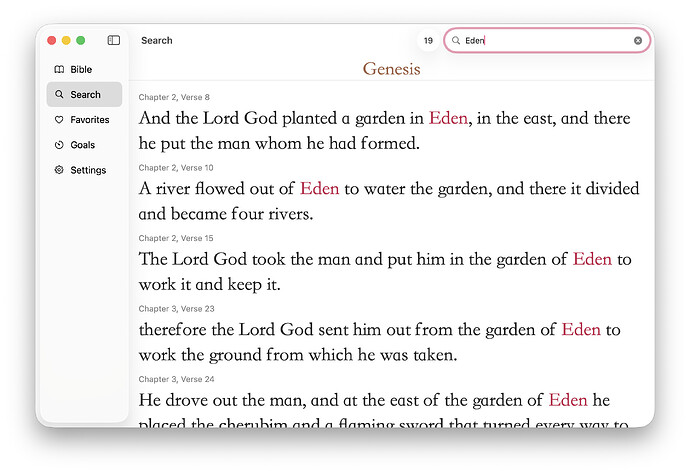Open the Chapter 2, Verse 8 result

[384, 130]
